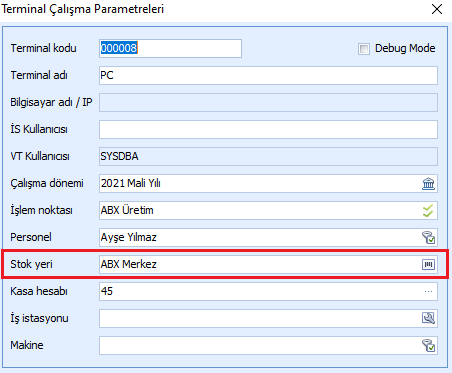Click the Bilgisayar adı / IP label

coord(51,102)
